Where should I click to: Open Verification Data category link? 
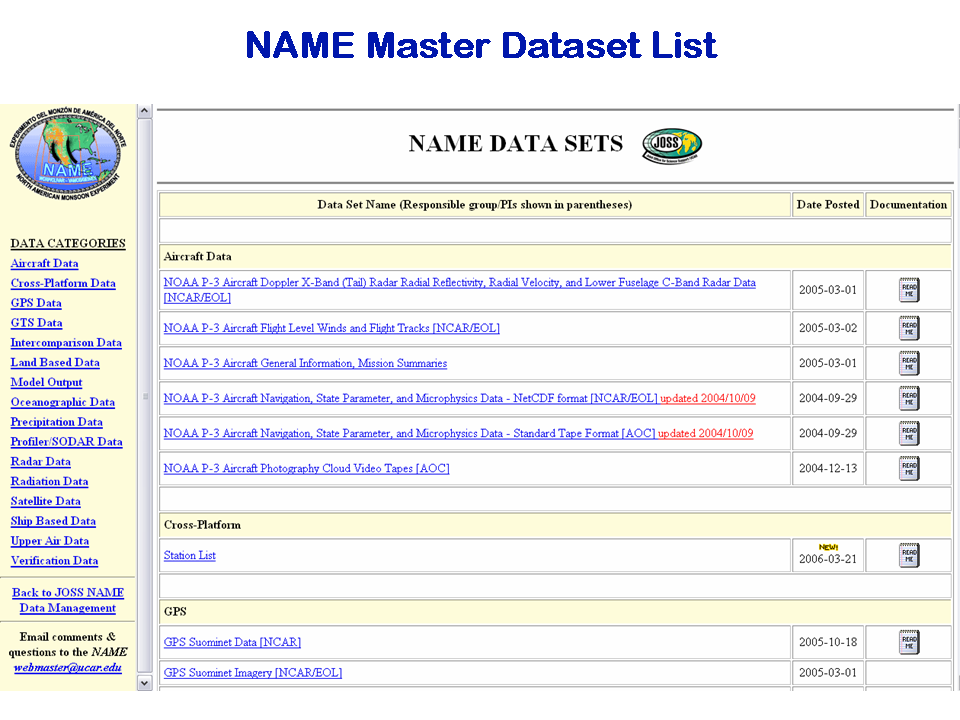[x=54, y=561]
